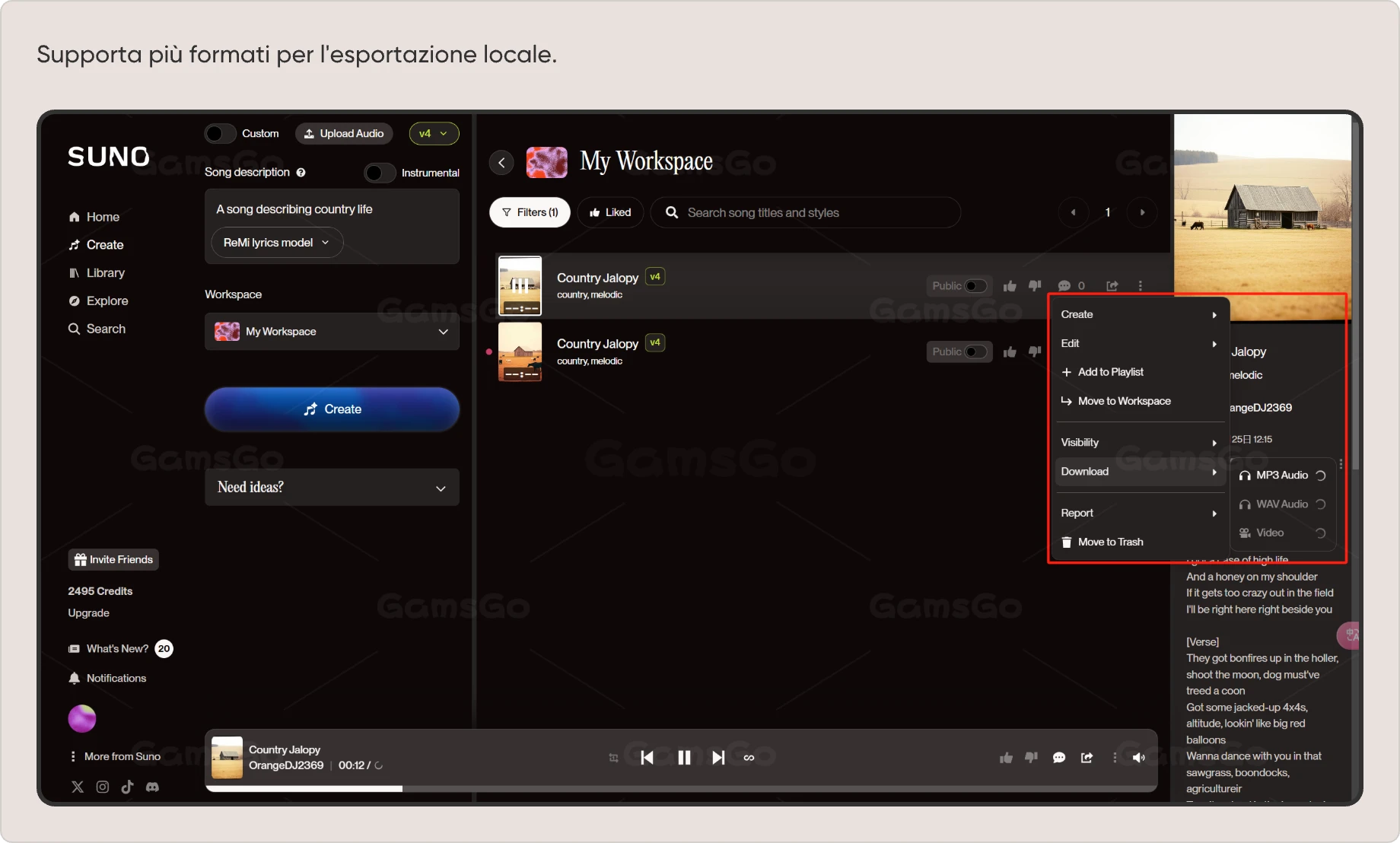
Task: Go to previous page of songs
Action: click(x=1073, y=212)
